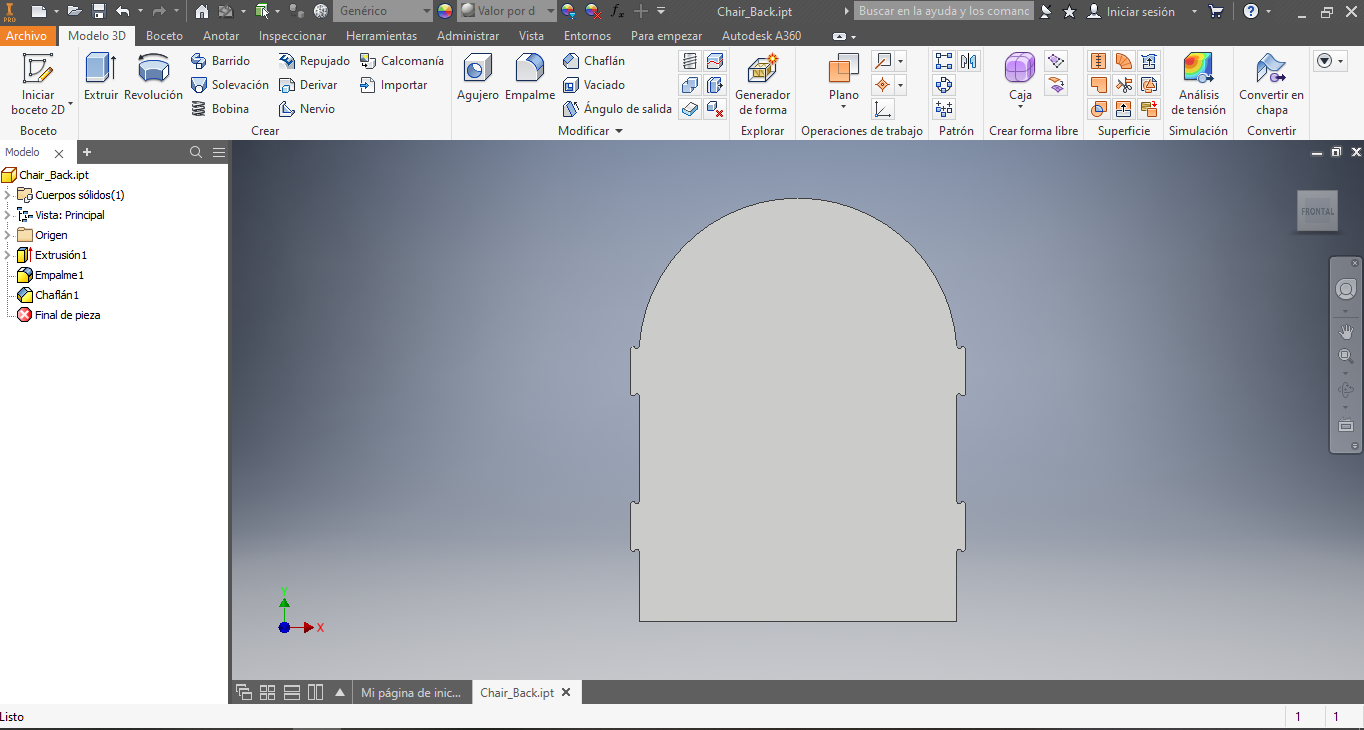1364x730 pixels.
Task: Switch to the Boceto ribbon tab
Action: pos(164,36)
